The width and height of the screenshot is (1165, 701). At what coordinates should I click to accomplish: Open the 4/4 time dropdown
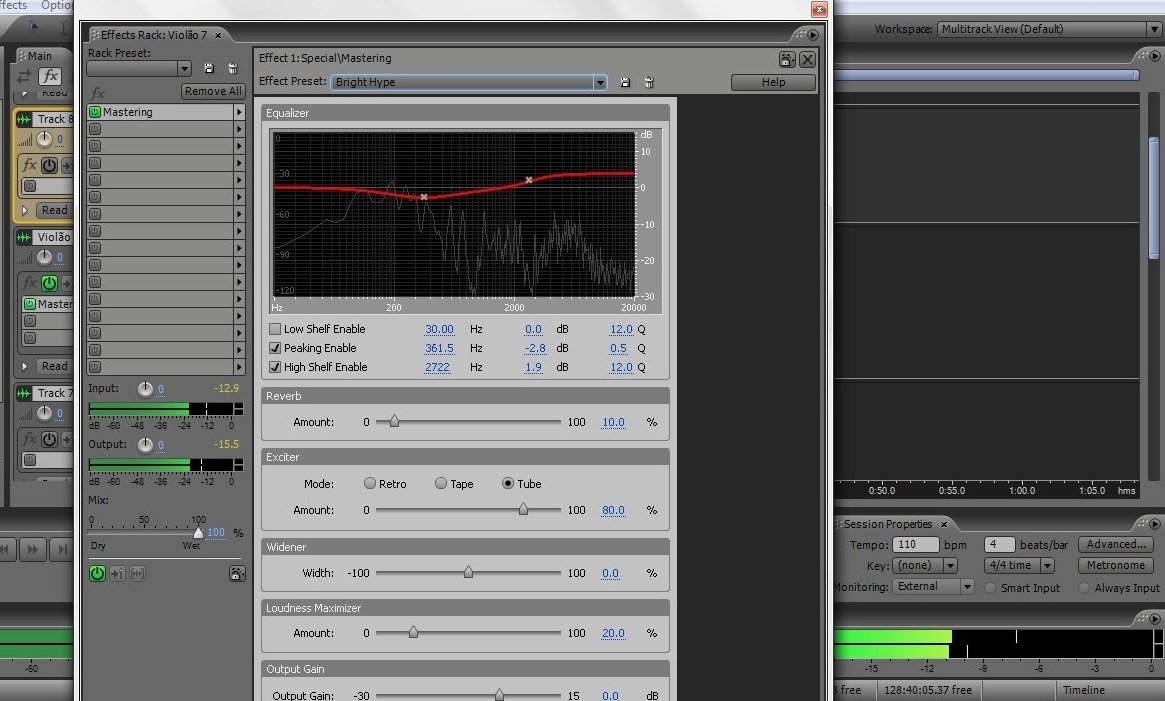point(1048,566)
